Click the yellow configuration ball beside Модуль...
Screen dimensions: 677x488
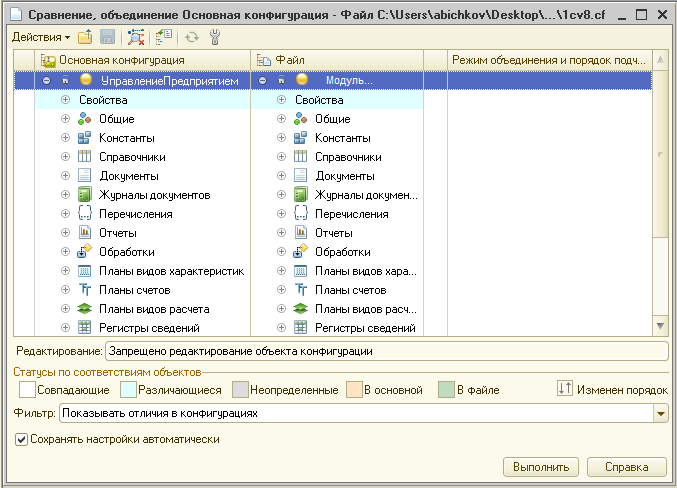(x=302, y=79)
